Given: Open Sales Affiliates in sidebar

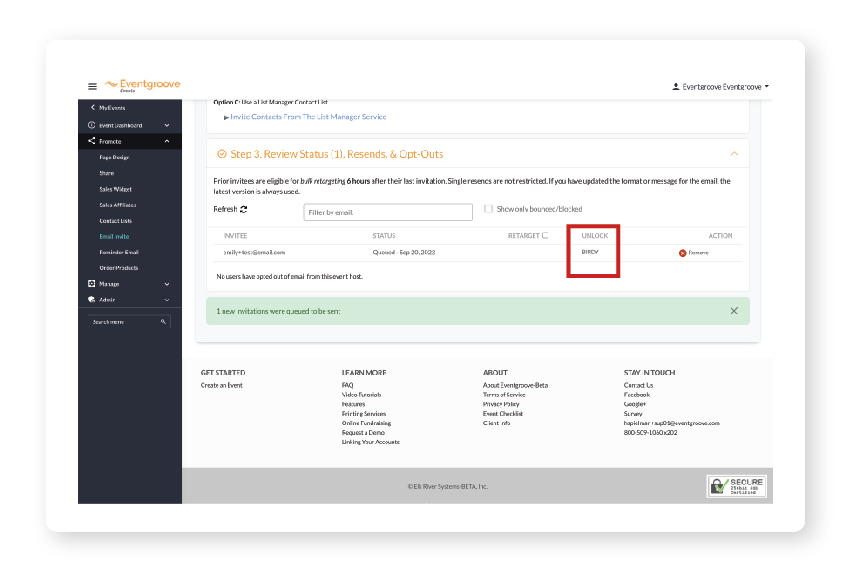Looking at the screenshot, I should 118,205.
